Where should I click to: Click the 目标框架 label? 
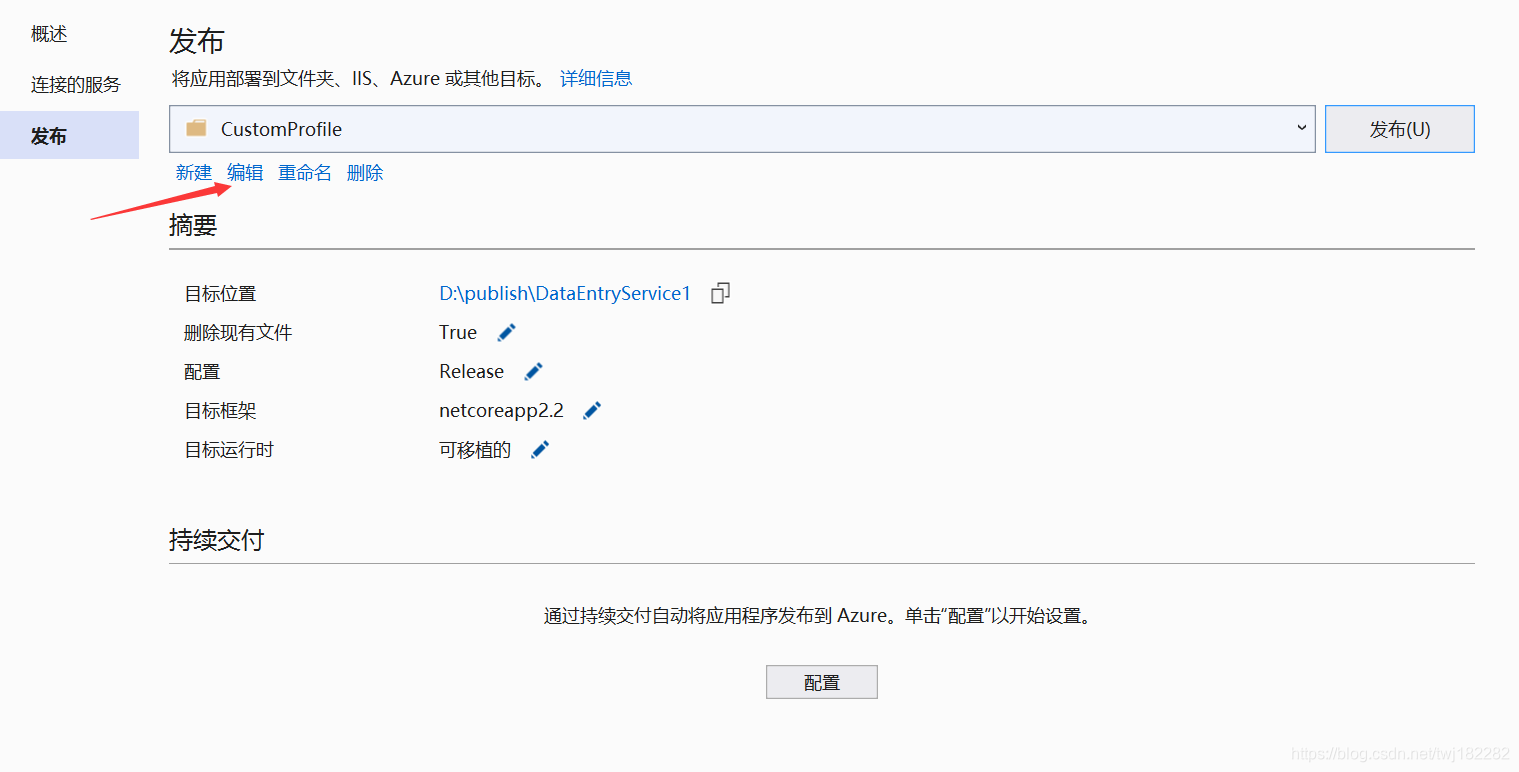220,410
